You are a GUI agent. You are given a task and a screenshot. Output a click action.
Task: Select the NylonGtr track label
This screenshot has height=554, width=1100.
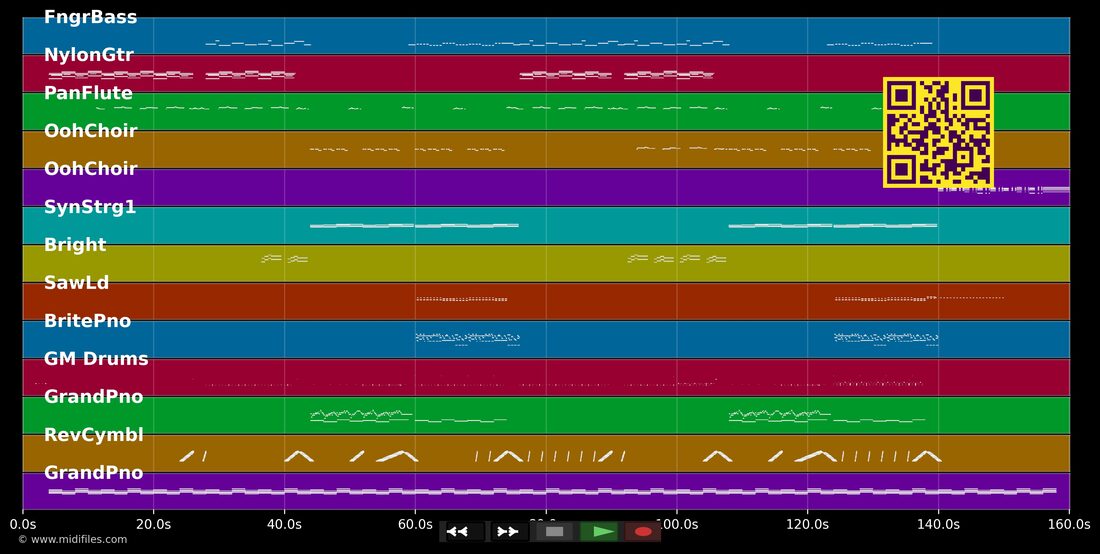(x=88, y=55)
